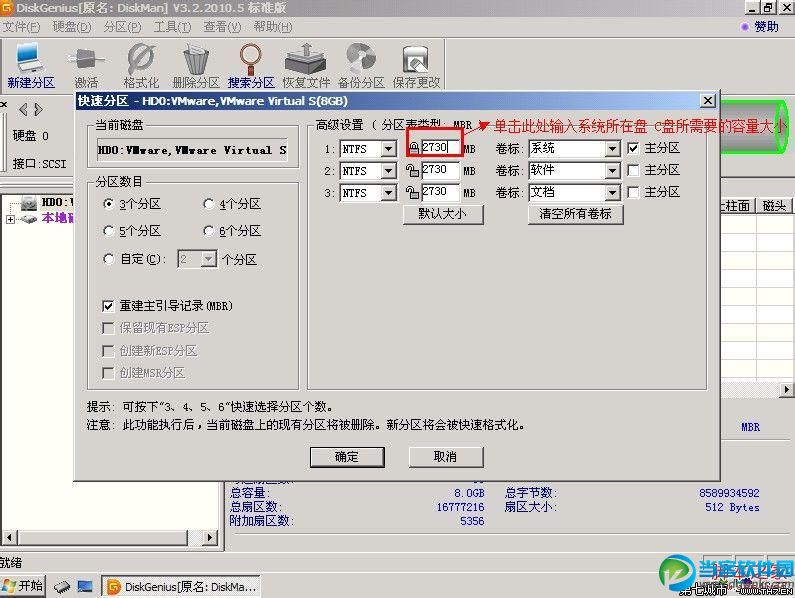
Task: Select 3个分区 radio button
Action: pos(108,204)
